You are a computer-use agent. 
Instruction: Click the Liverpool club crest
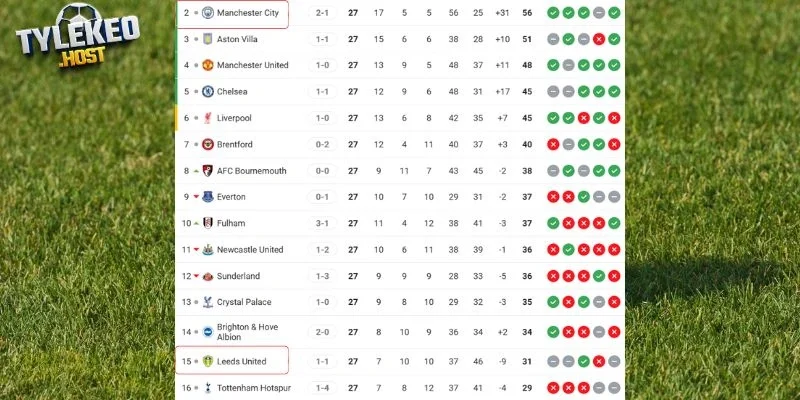[208, 118]
